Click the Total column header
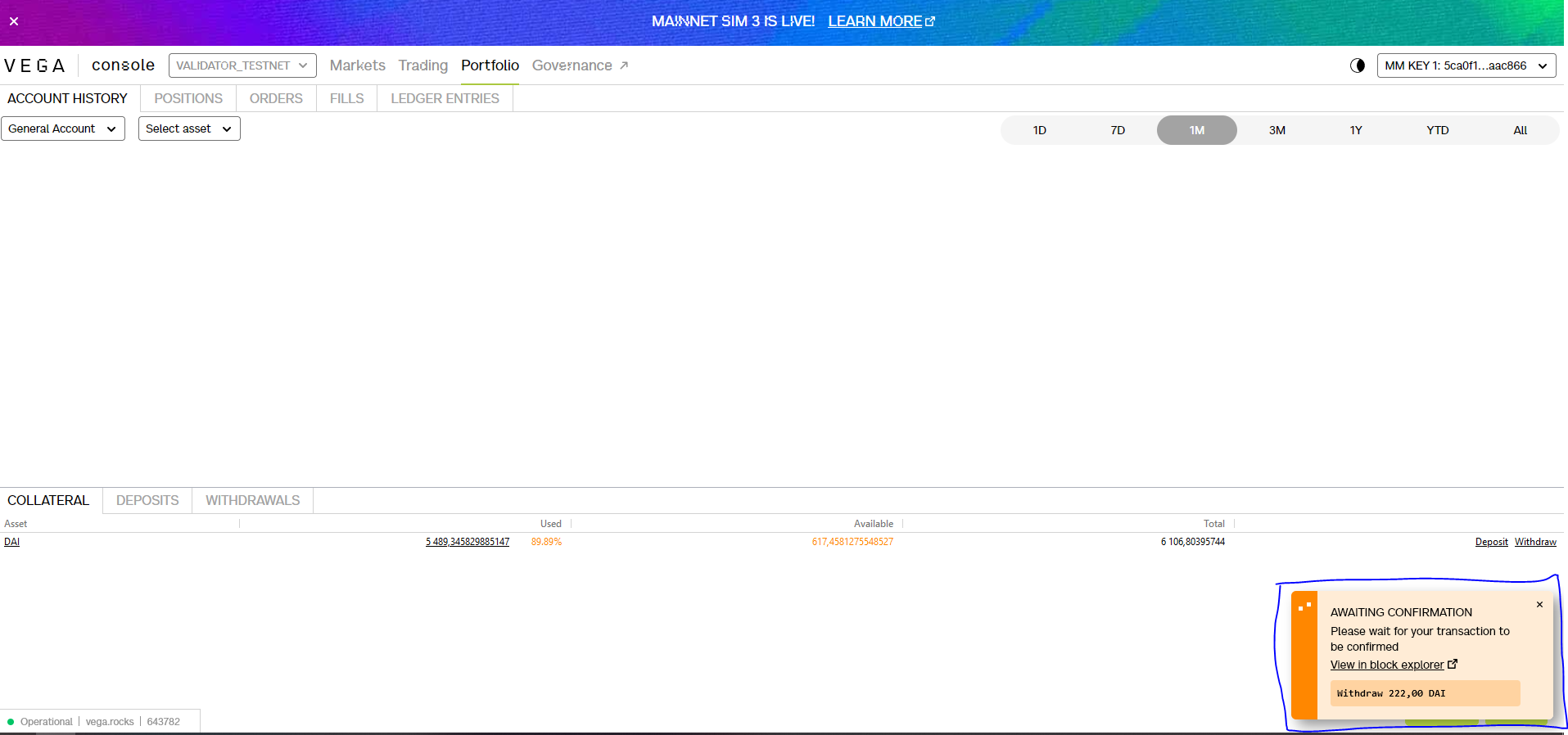This screenshot has height=735, width=1568. (1214, 524)
